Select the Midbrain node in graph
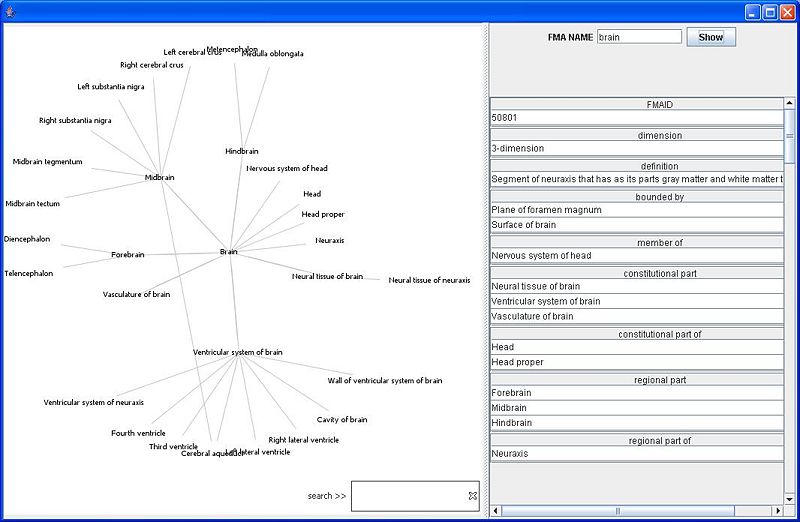This screenshot has width=800, height=522. coord(159,177)
